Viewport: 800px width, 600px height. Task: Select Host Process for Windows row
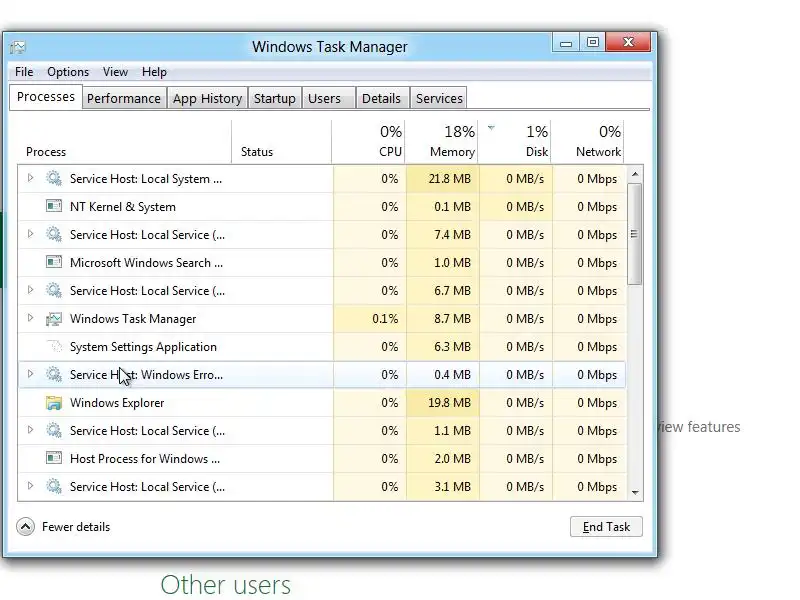pos(322,459)
